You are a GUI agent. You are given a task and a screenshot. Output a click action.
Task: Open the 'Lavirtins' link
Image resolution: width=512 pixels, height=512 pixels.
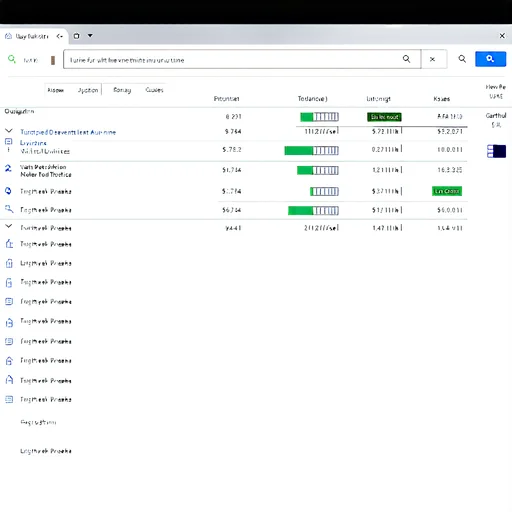click(x=33, y=143)
